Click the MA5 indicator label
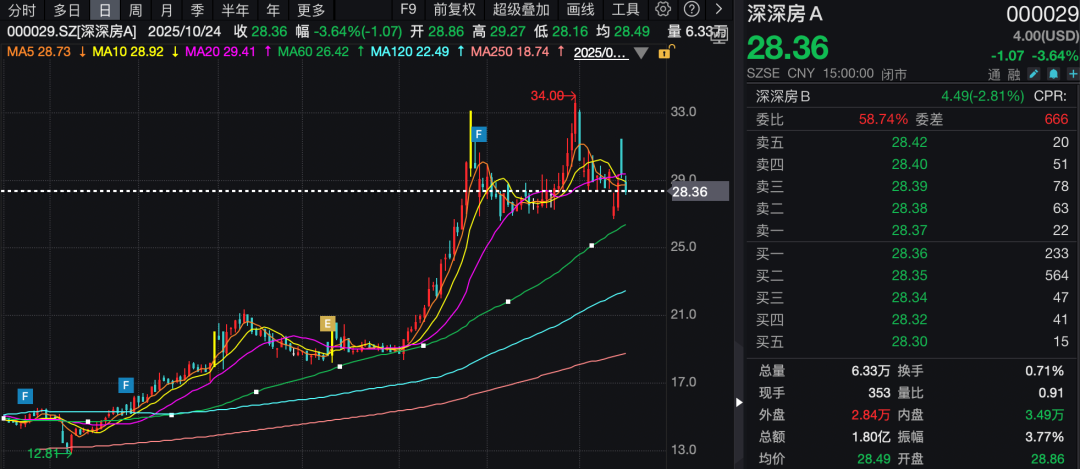This screenshot has height=469, width=1080. (38, 51)
